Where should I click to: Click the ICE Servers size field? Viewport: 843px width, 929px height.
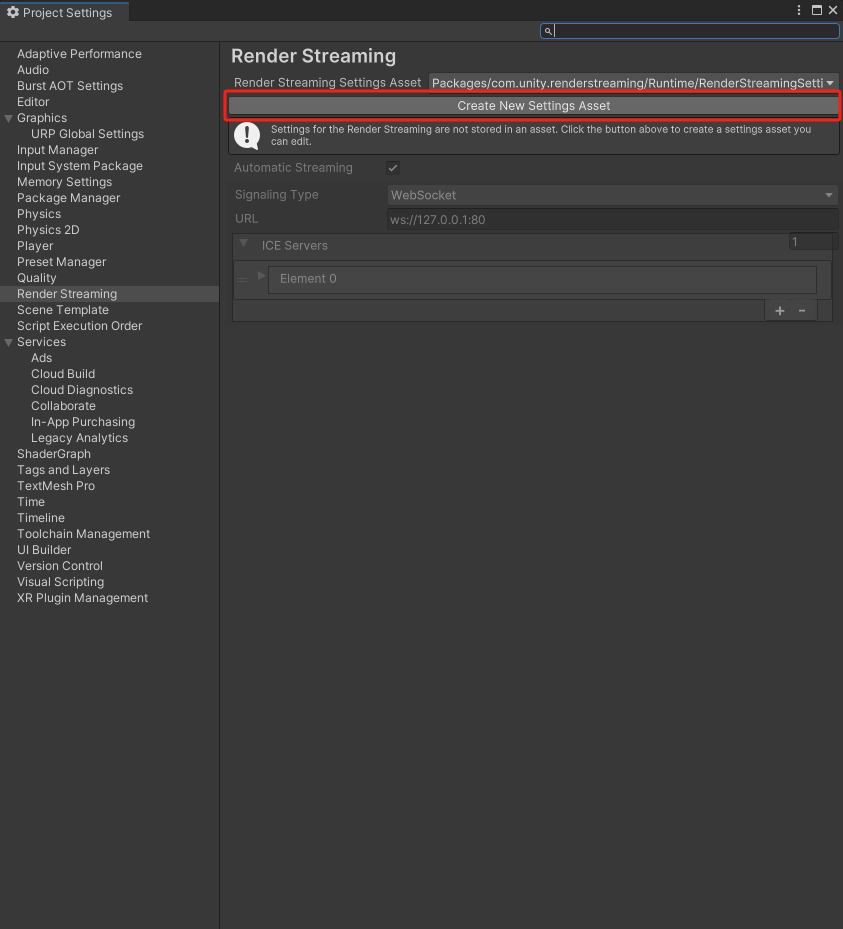point(811,242)
